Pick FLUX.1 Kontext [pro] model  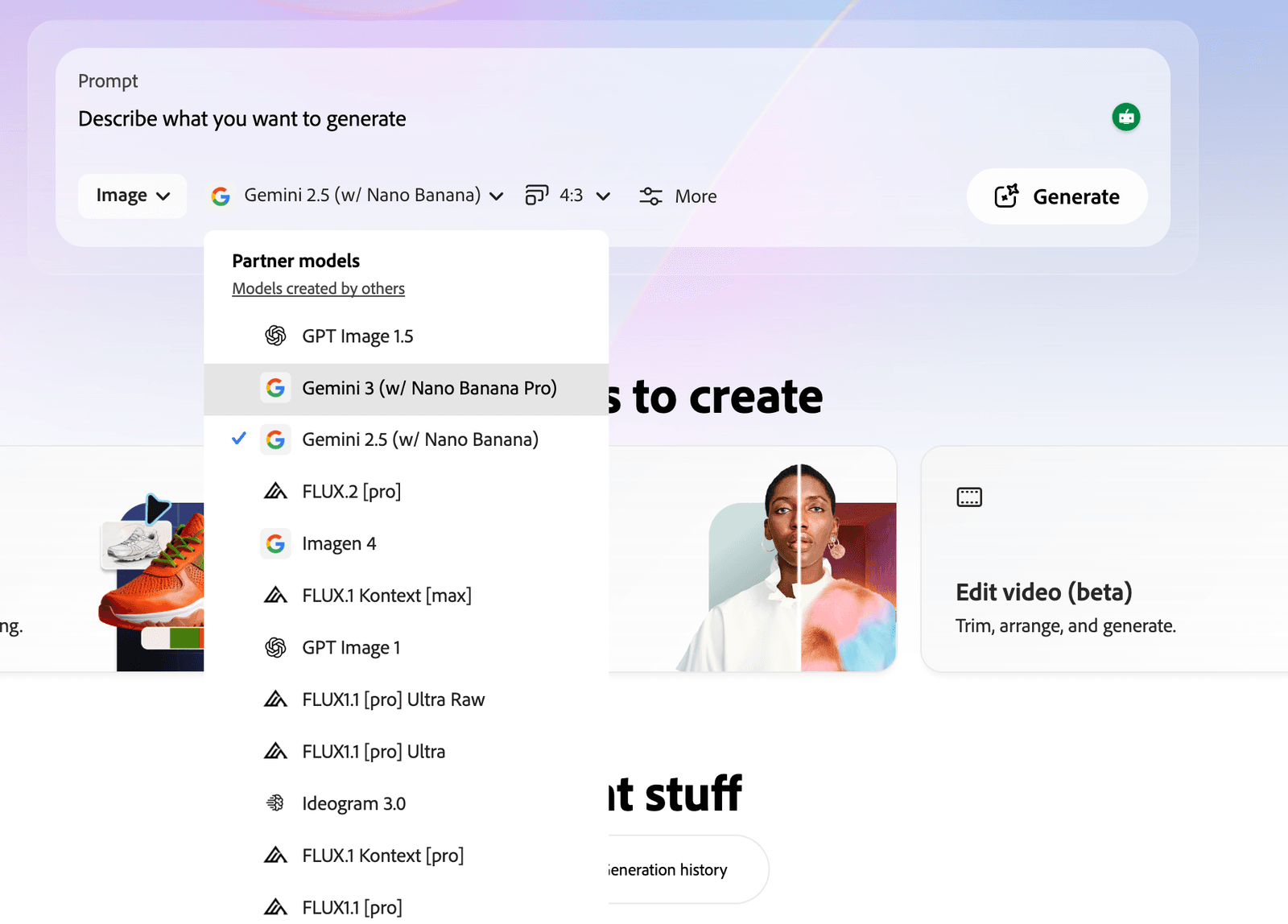pyautogui.click(x=406, y=856)
